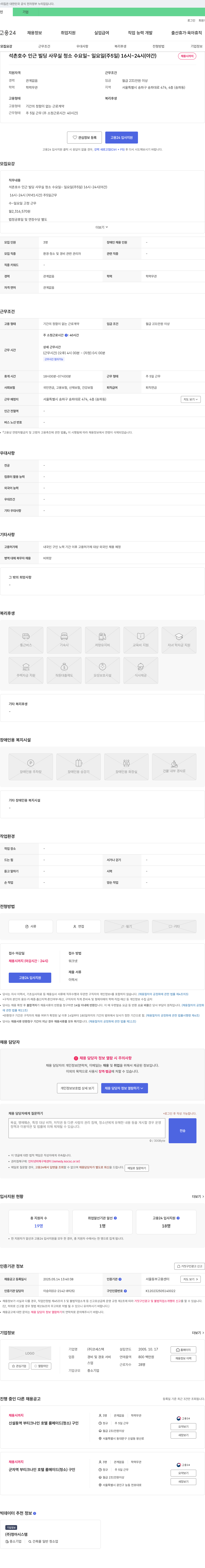Click the 기숙사 welfare icon
Screen dimensions: 205x1568
[64, 640]
